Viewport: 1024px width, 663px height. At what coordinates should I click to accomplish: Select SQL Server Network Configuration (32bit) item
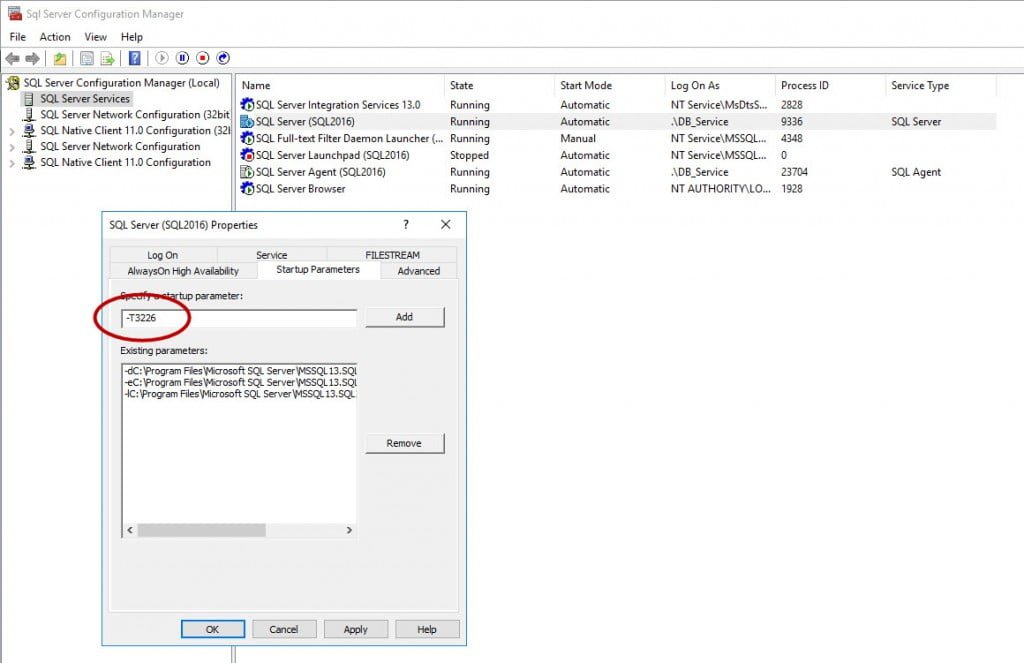point(135,115)
